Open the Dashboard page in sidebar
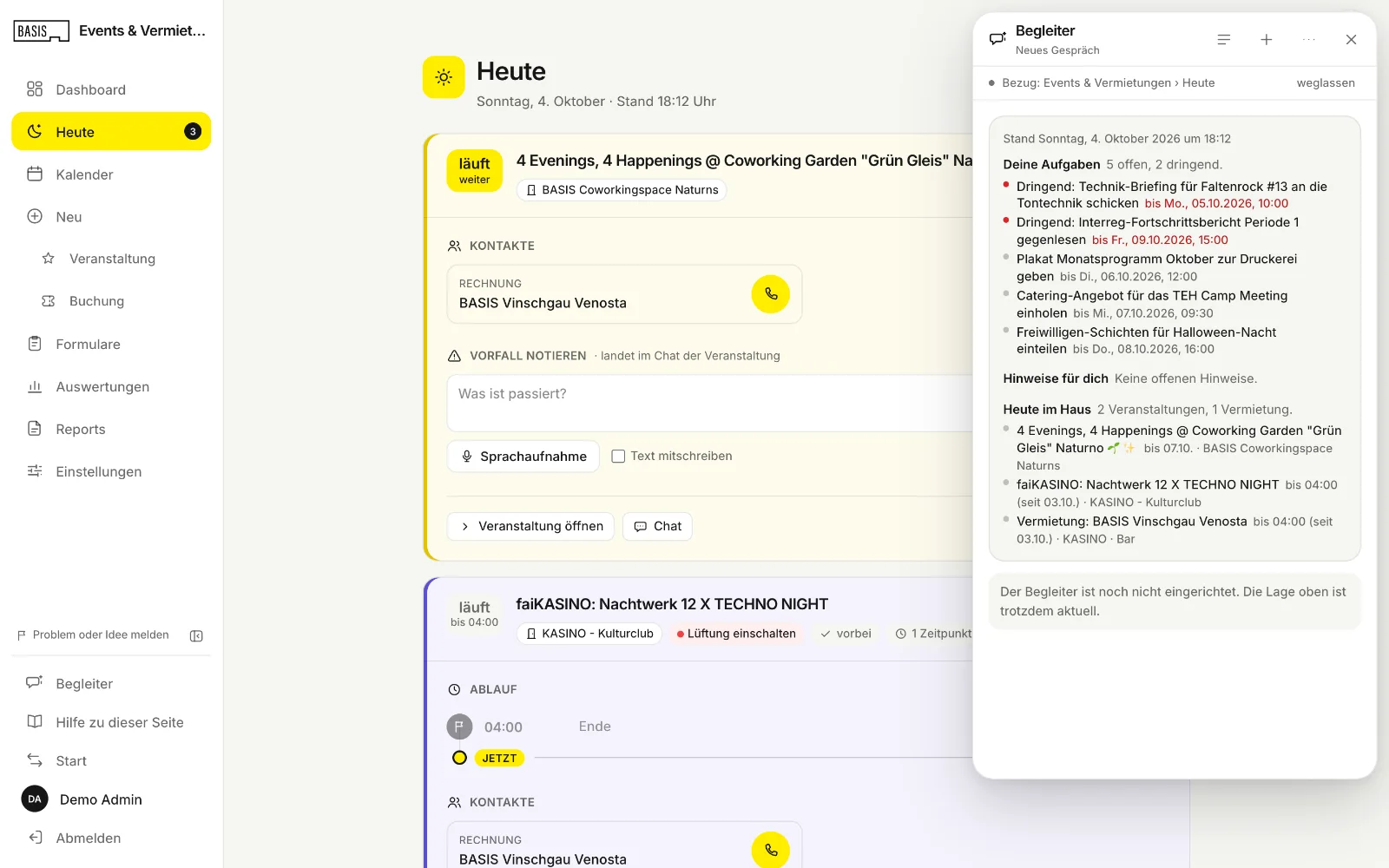The image size is (1389, 868). (111, 89)
